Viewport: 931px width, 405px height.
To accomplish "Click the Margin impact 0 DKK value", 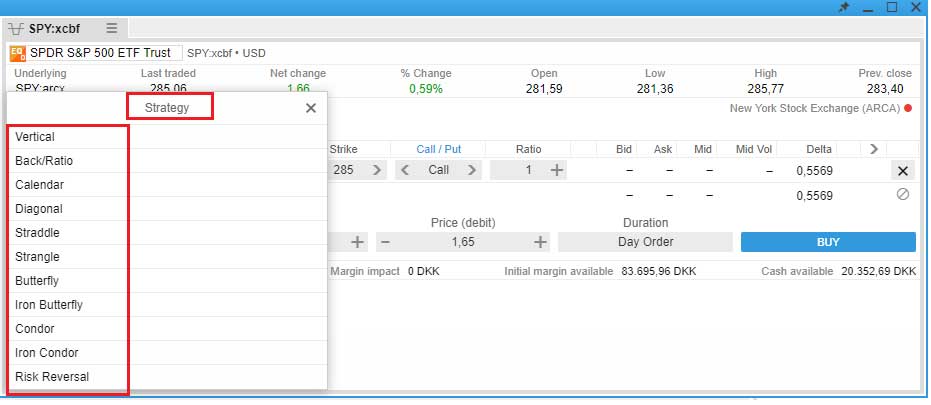I will [423, 271].
